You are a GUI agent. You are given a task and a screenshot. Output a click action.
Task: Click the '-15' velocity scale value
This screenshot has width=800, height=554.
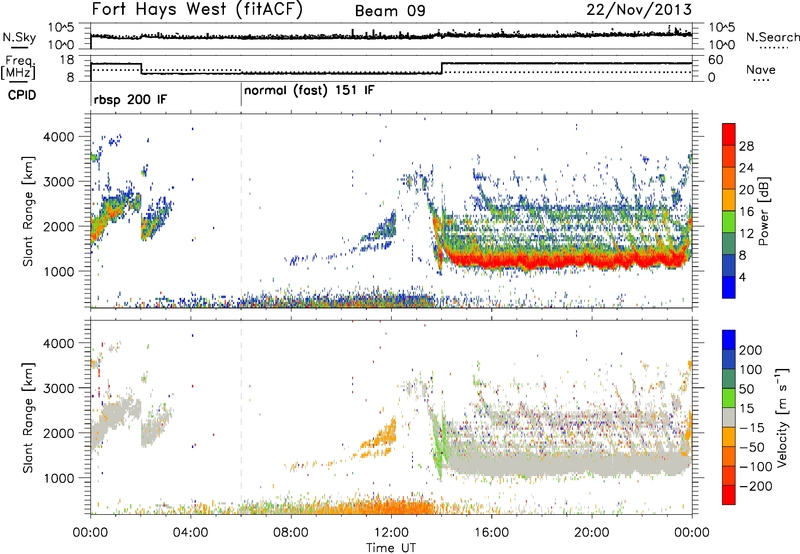pyautogui.click(x=752, y=428)
